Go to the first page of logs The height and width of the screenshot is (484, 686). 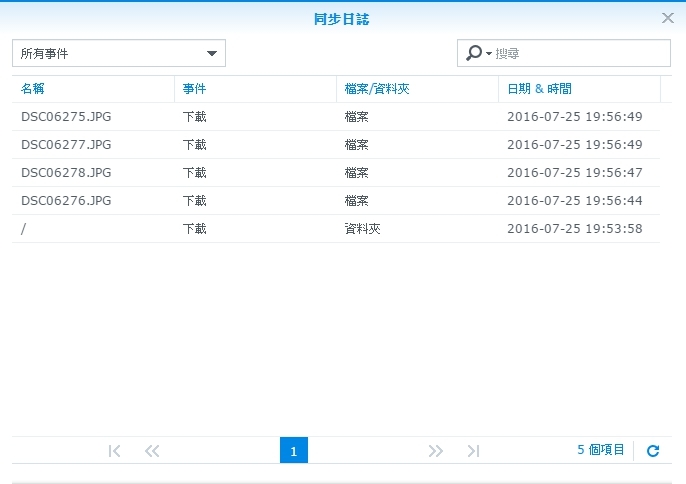click(114, 451)
